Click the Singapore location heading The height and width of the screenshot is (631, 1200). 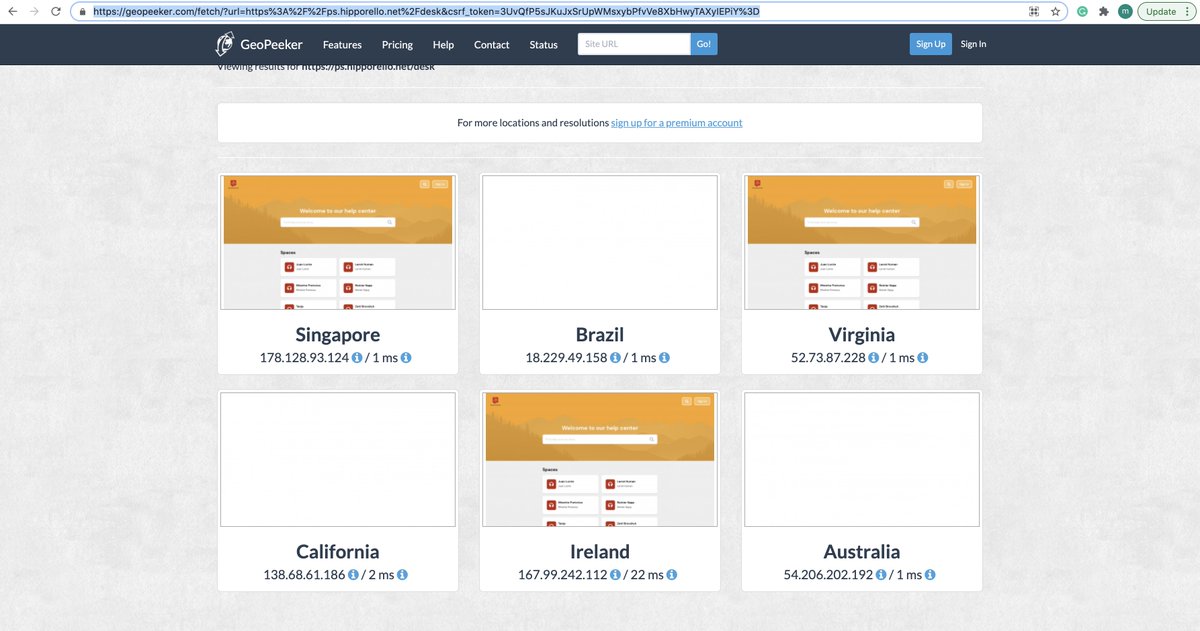[x=338, y=334]
